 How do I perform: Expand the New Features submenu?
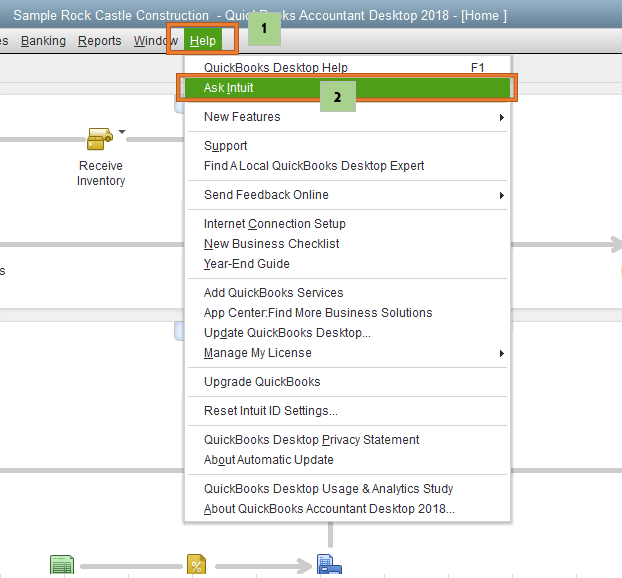(347, 117)
